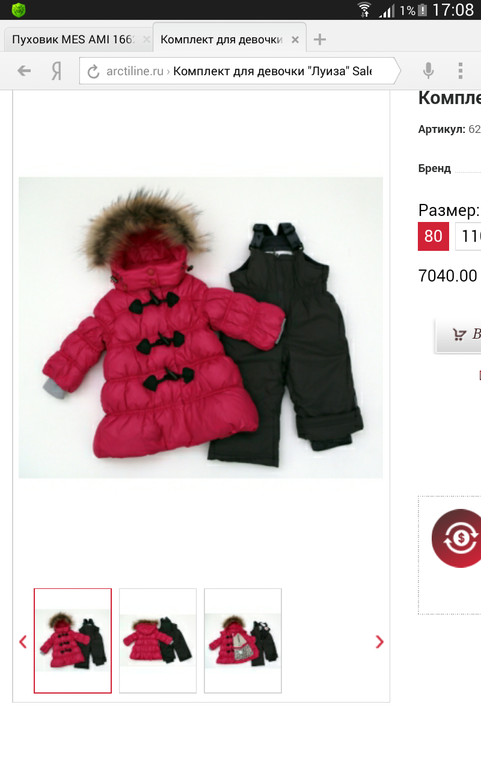Viewport: 481px width, 770px height.
Task: Start voice search with microphone icon
Action: click(428, 71)
